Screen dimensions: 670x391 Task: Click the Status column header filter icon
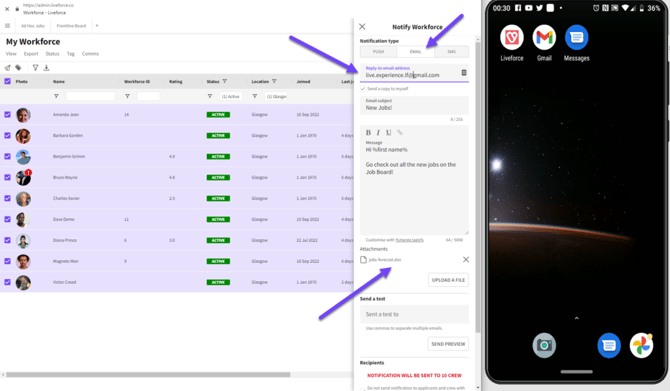point(225,81)
